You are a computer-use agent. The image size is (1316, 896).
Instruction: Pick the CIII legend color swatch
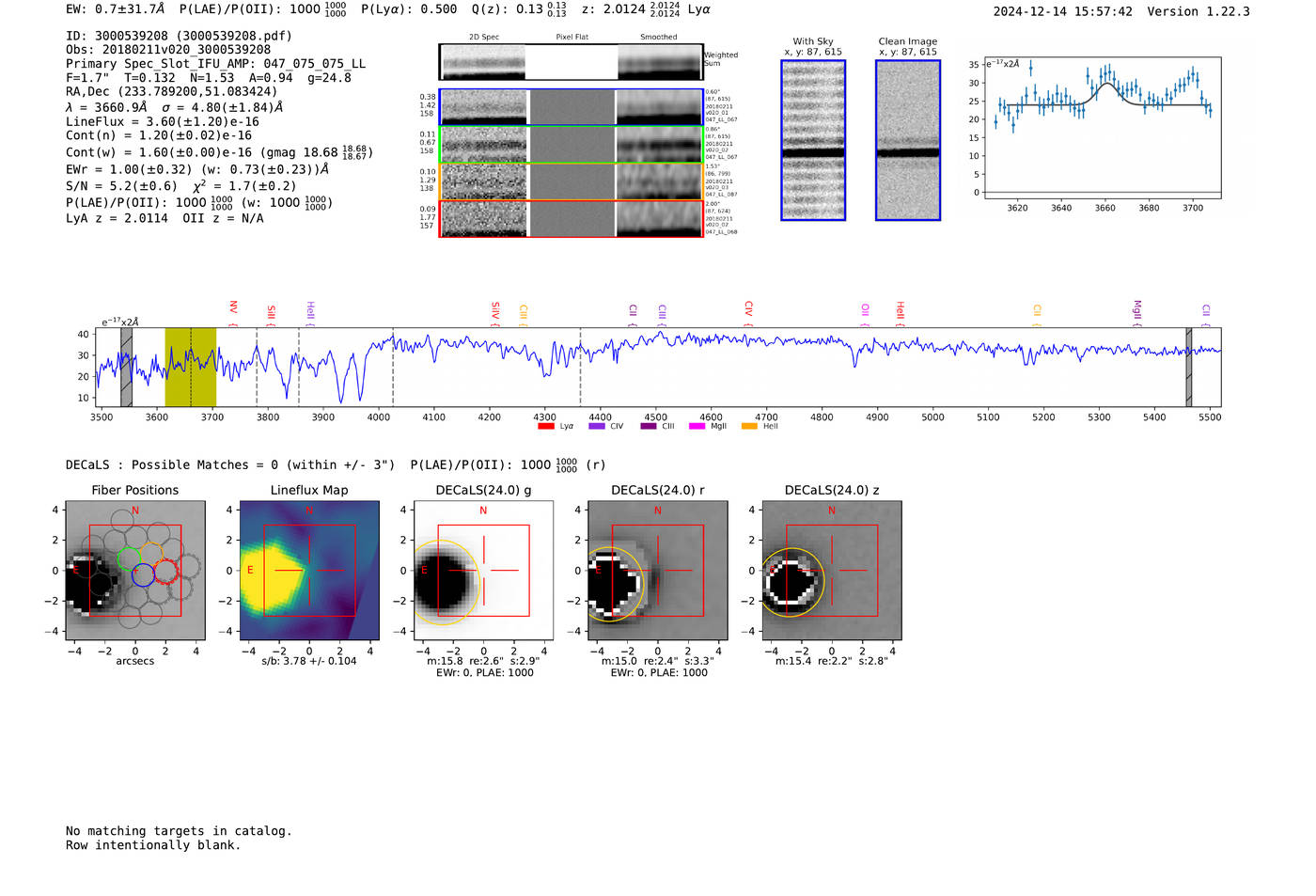point(649,426)
